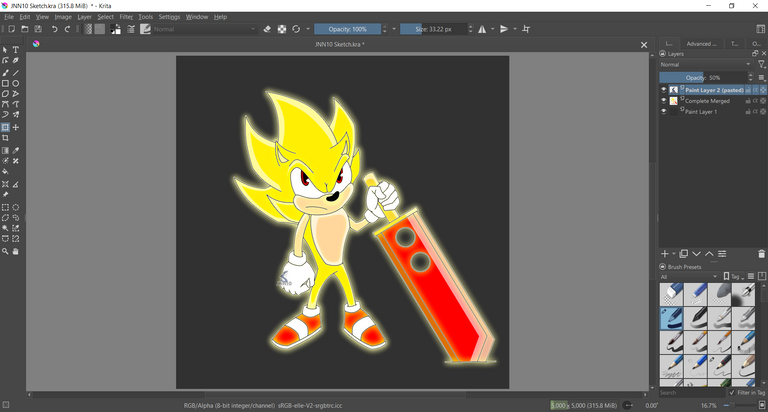Image resolution: width=768 pixels, height=412 pixels.
Task: Move the layer up with chevron
Action: (709, 254)
